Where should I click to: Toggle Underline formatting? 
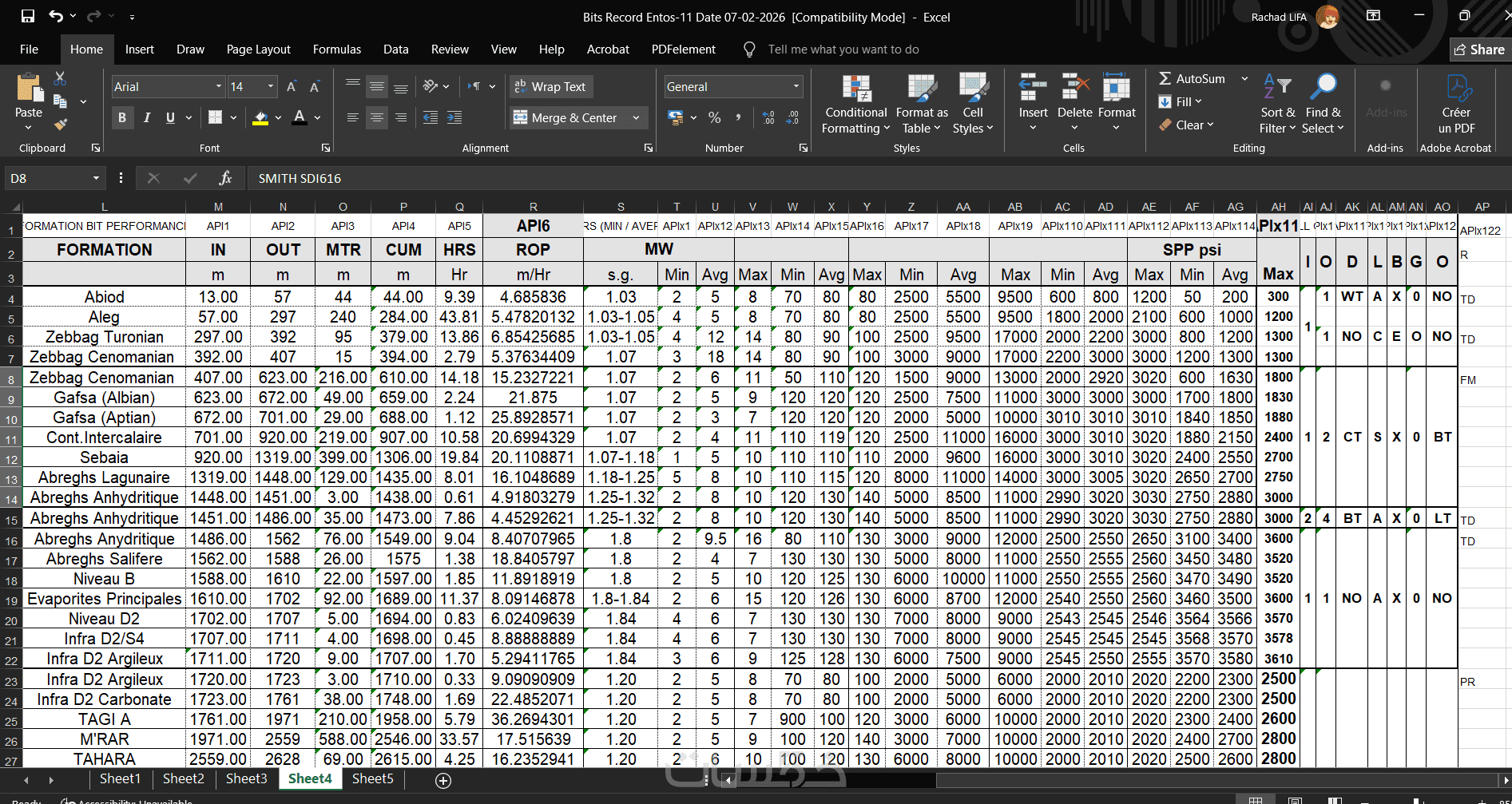(170, 117)
